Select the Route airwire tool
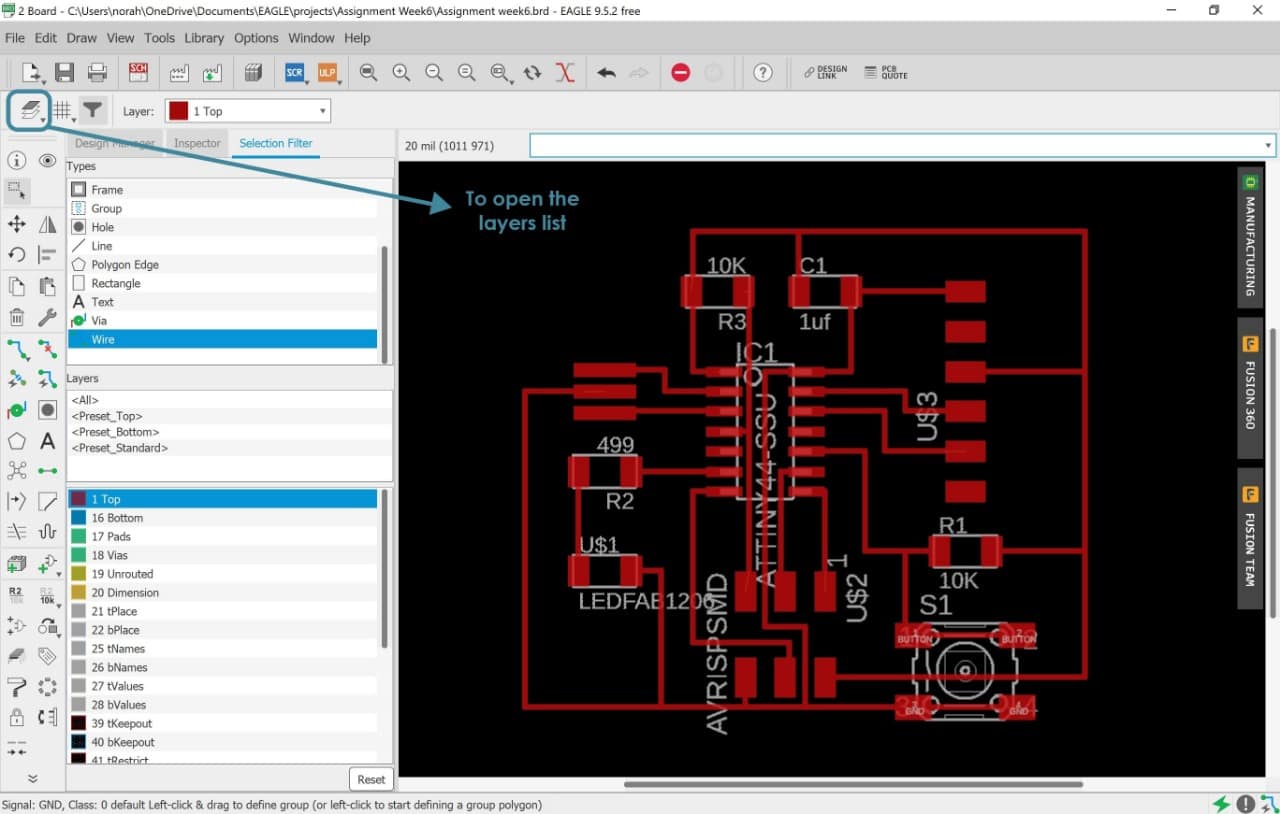1280x814 pixels. 17,349
